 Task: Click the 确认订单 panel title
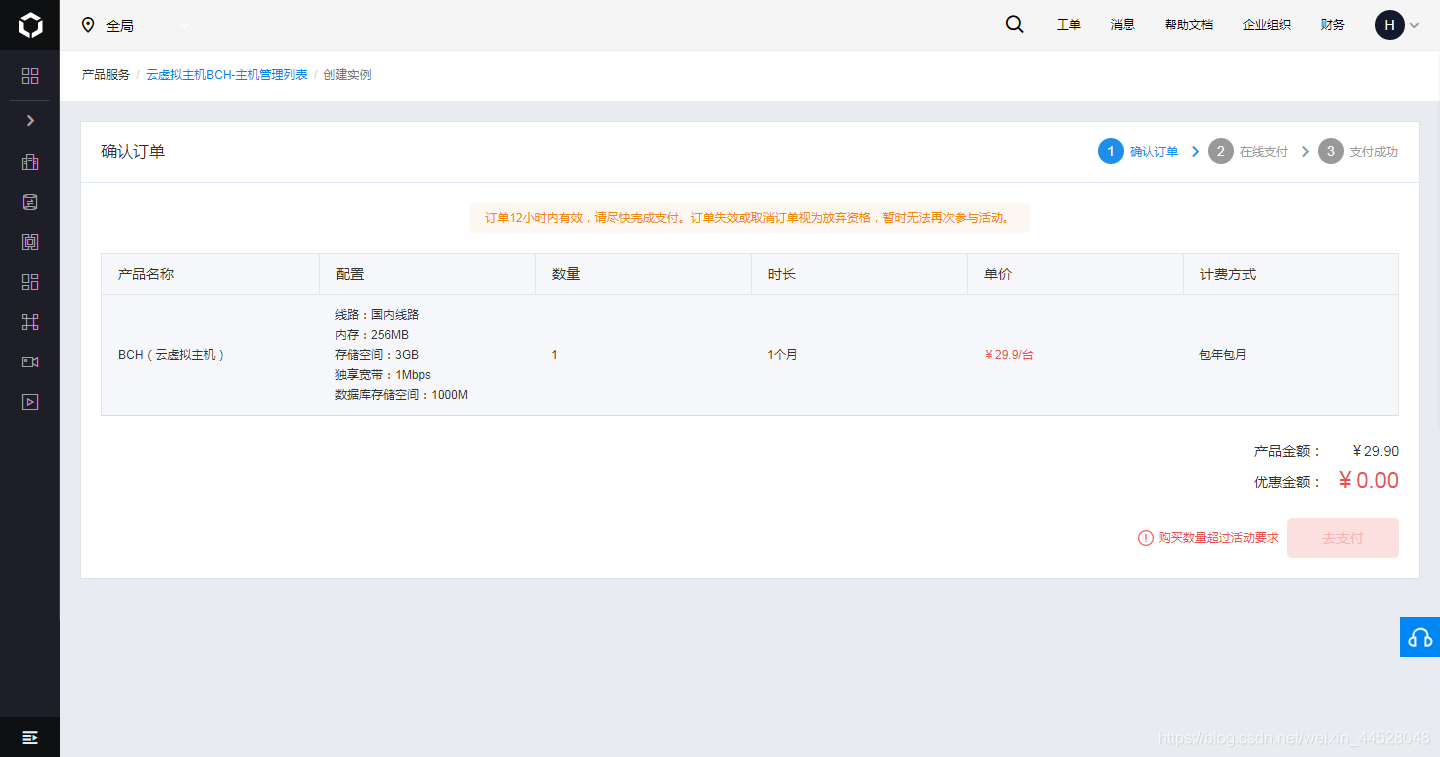[x=133, y=152]
